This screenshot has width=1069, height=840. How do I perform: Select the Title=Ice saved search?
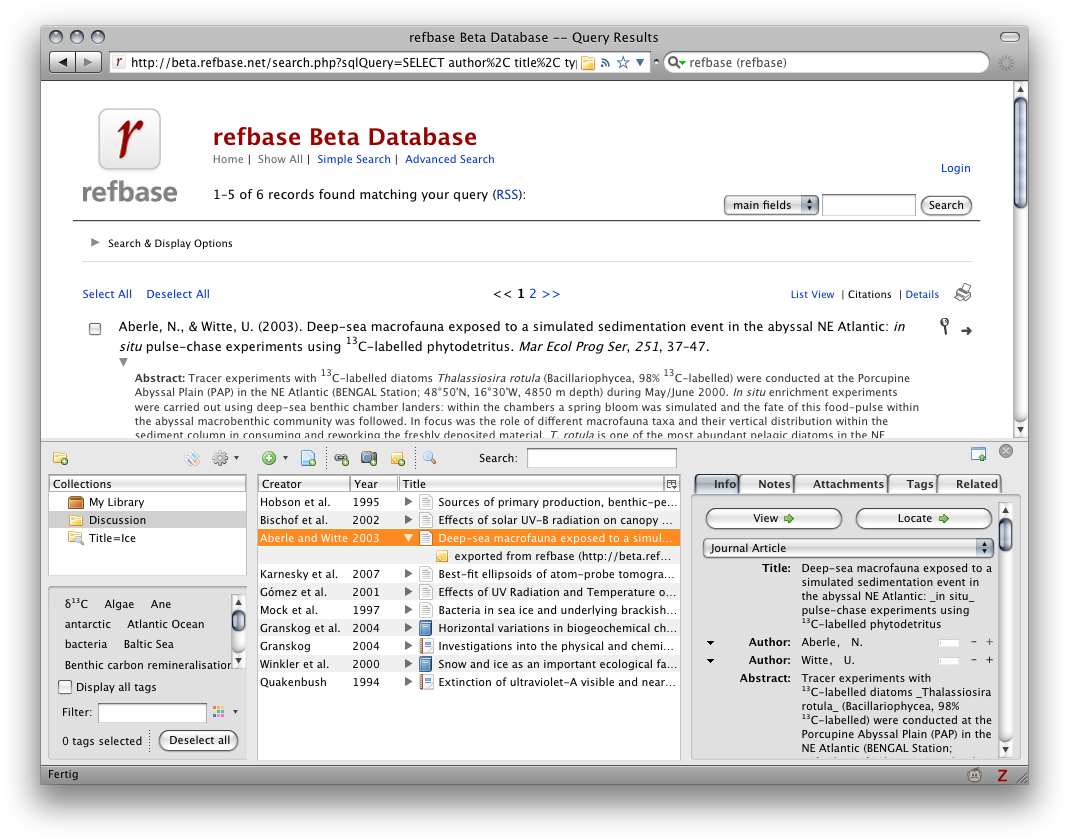coord(147,538)
